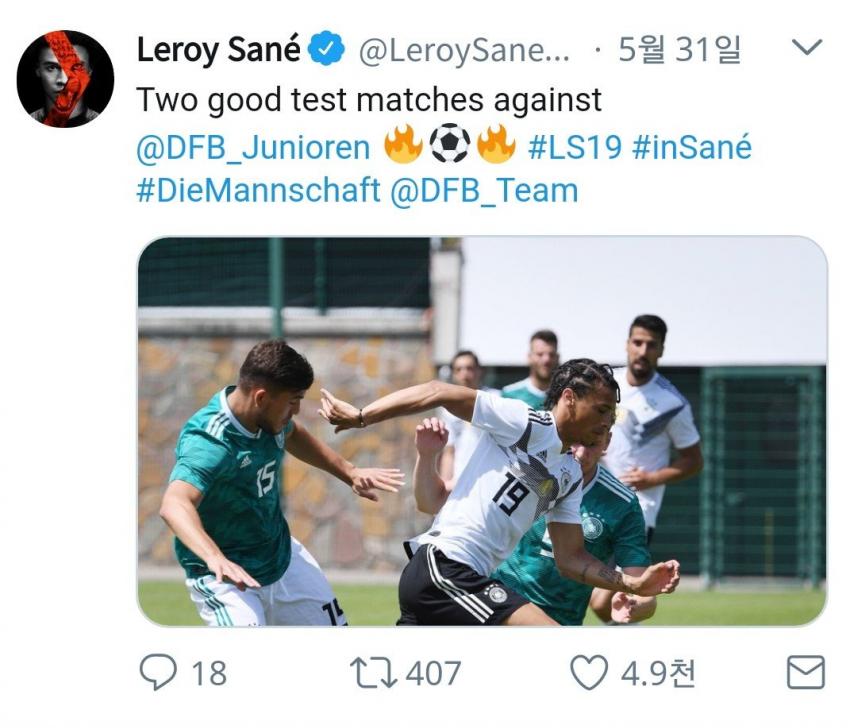Screen dimensions: 850x728
Task: Click the like count 4.9천
Action: 657,673
